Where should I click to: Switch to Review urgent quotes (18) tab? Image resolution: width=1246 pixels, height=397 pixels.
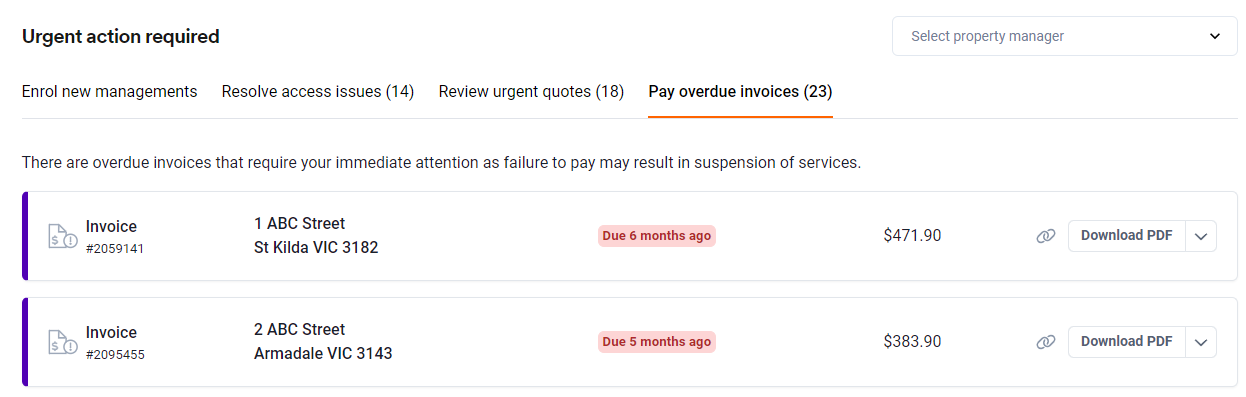coord(531,91)
